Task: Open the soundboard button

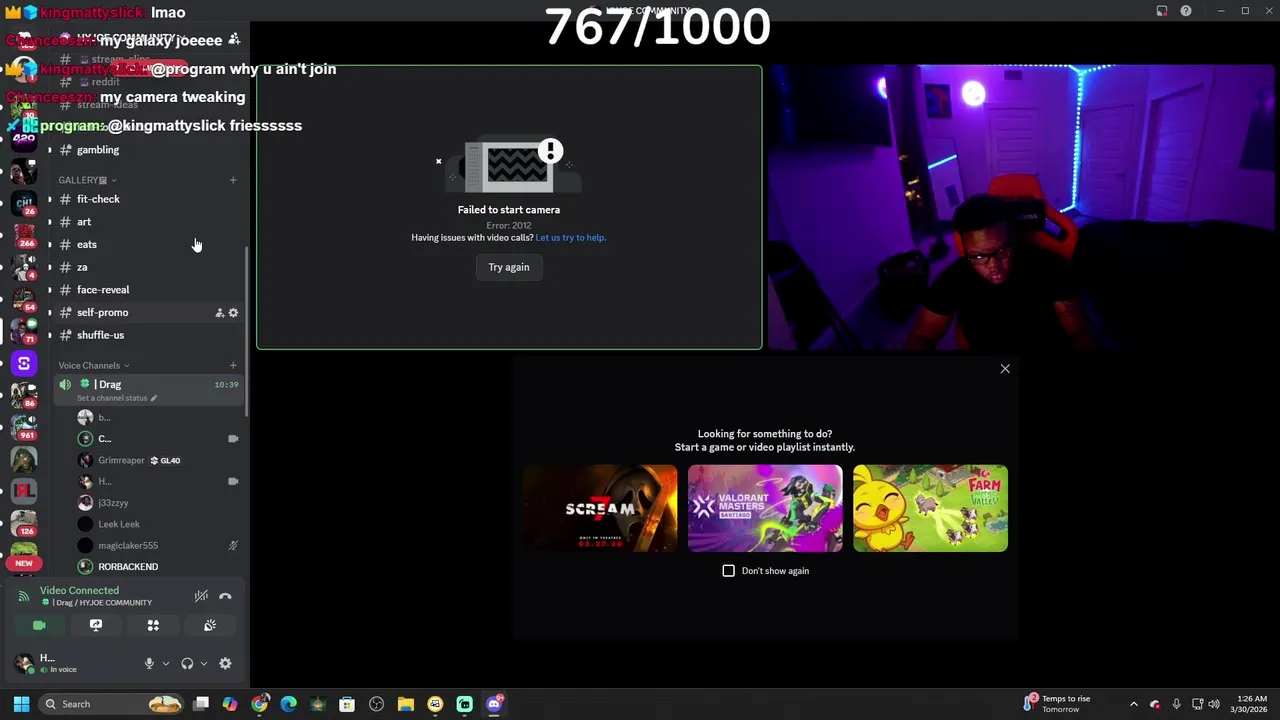Action: (x=210, y=625)
